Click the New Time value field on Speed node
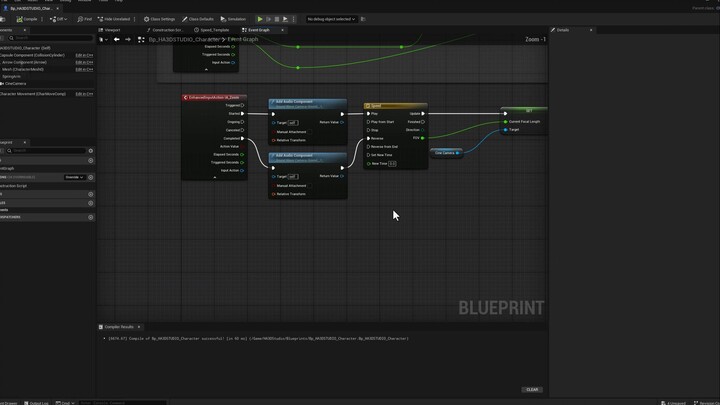720x405 pixels. click(x=392, y=163)
